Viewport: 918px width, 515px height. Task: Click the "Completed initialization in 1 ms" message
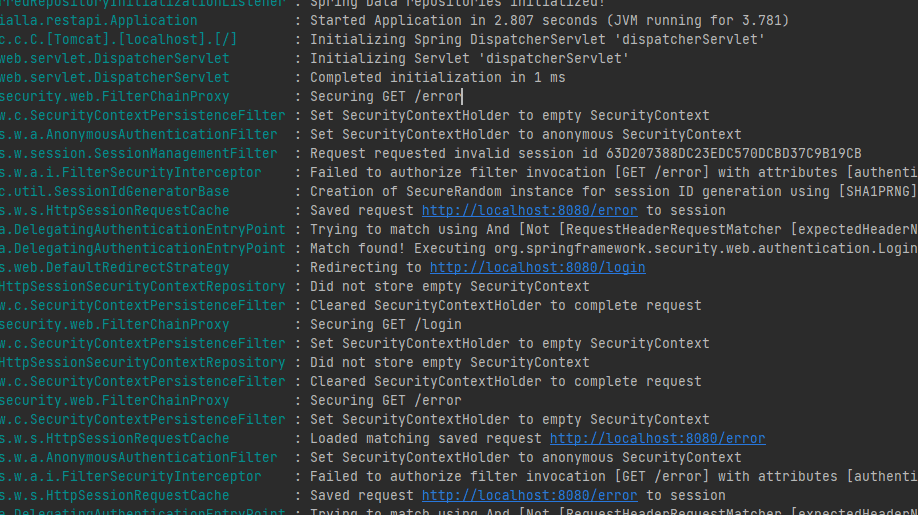click(x=437, y=77)
